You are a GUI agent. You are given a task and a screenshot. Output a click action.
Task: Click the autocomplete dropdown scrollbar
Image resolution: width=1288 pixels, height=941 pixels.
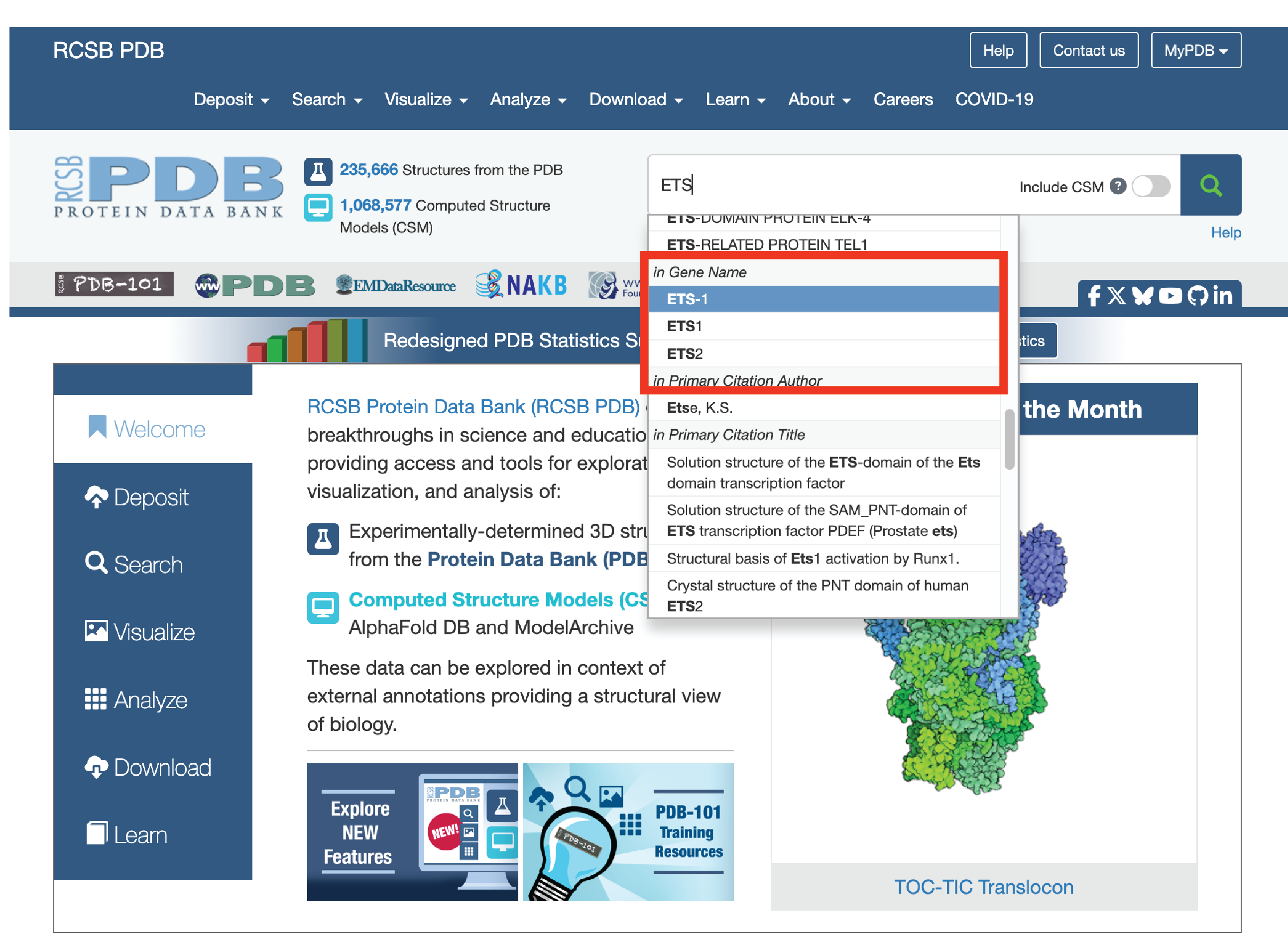1009,439
